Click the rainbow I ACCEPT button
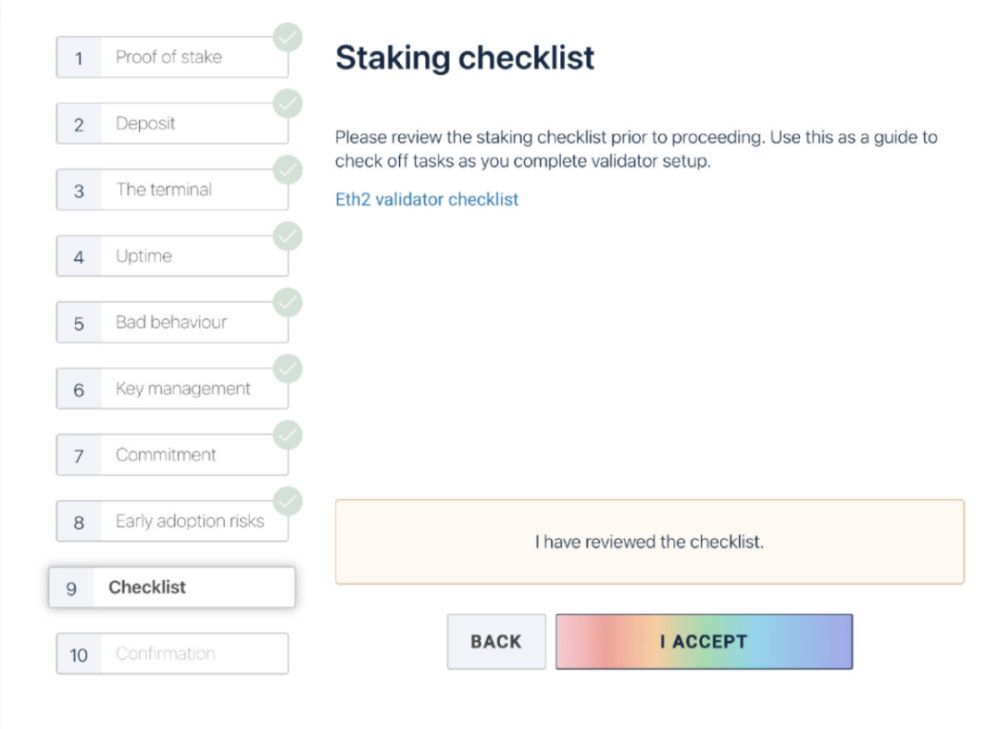 pos(704,642)
